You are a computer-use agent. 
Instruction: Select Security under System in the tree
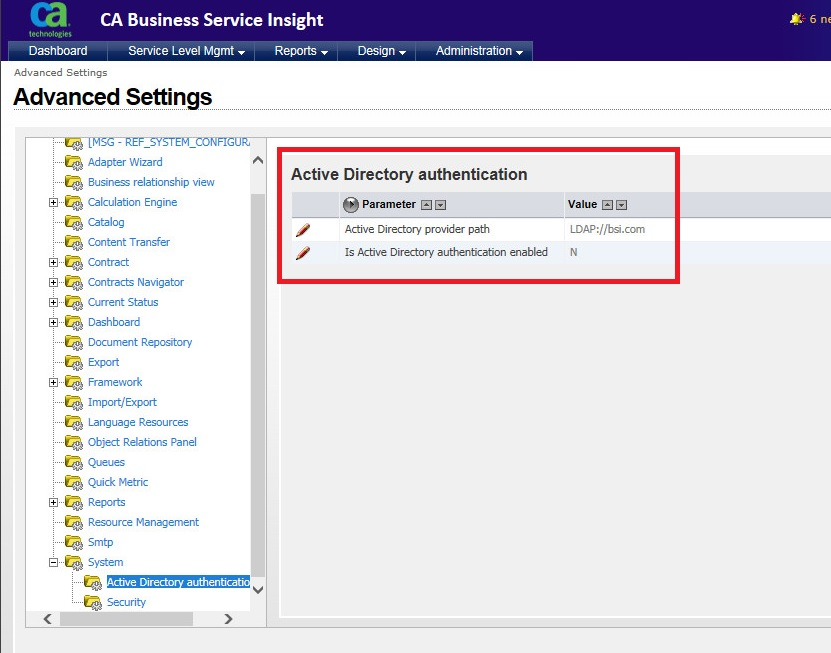point(126,602)
